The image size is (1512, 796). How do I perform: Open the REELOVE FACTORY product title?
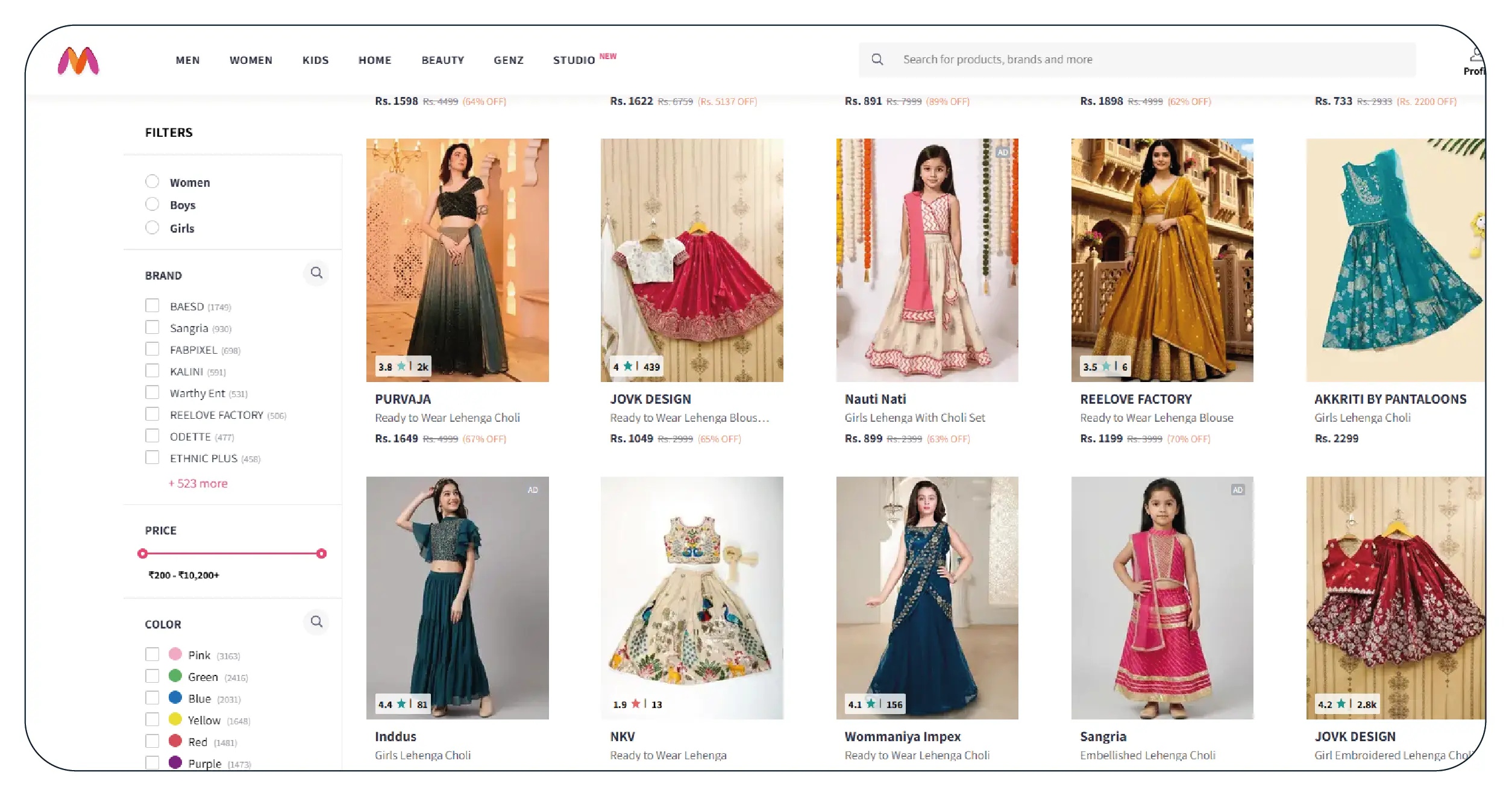1135,399
